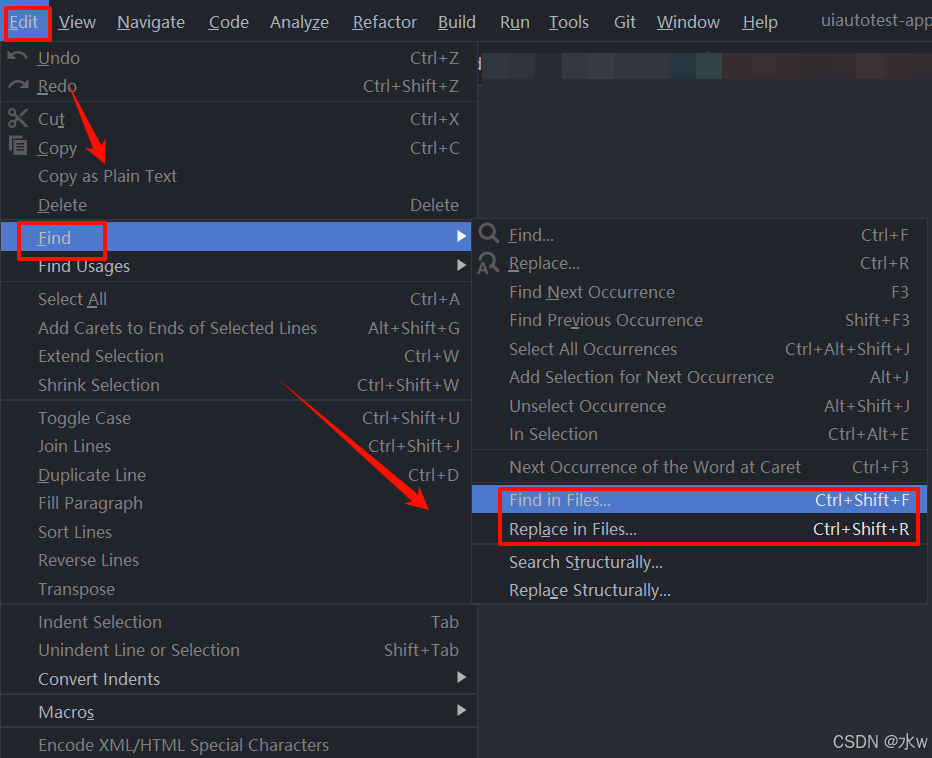Select the Copy menu entry
The width and height of the screenshot is (932, 758).
coord(238,147)
